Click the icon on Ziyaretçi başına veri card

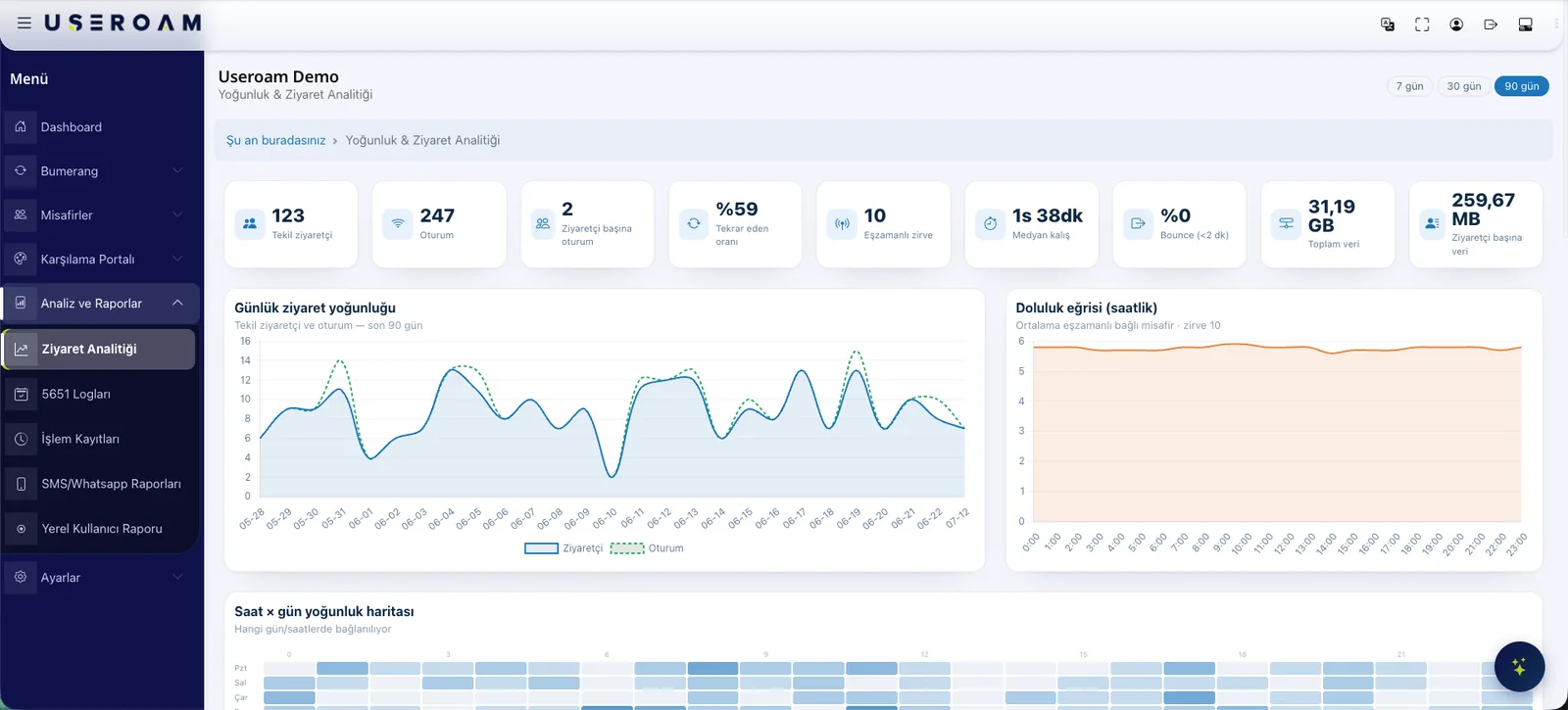tap(1432, 223)
